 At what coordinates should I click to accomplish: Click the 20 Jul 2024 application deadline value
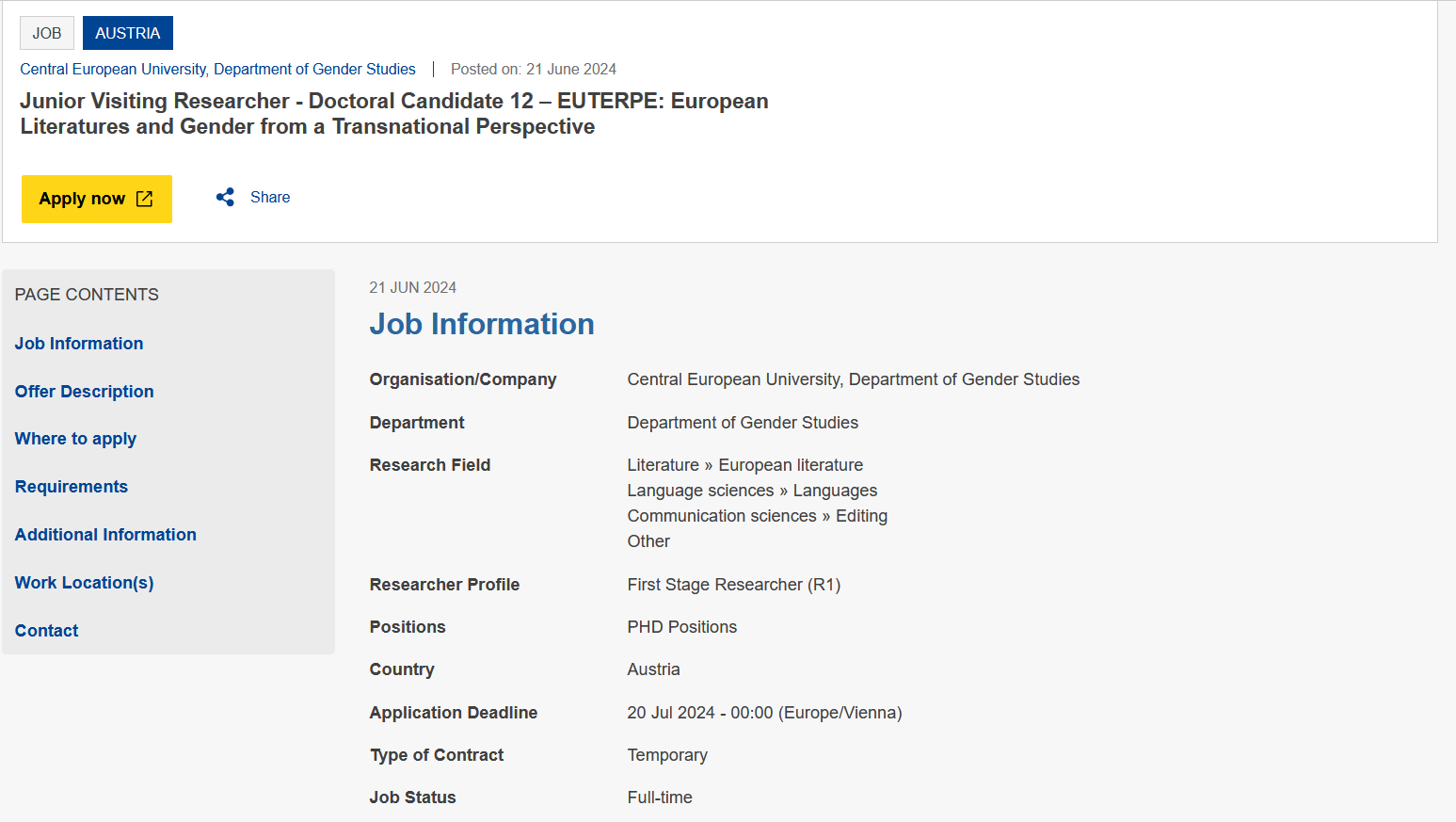pos(764,713)
